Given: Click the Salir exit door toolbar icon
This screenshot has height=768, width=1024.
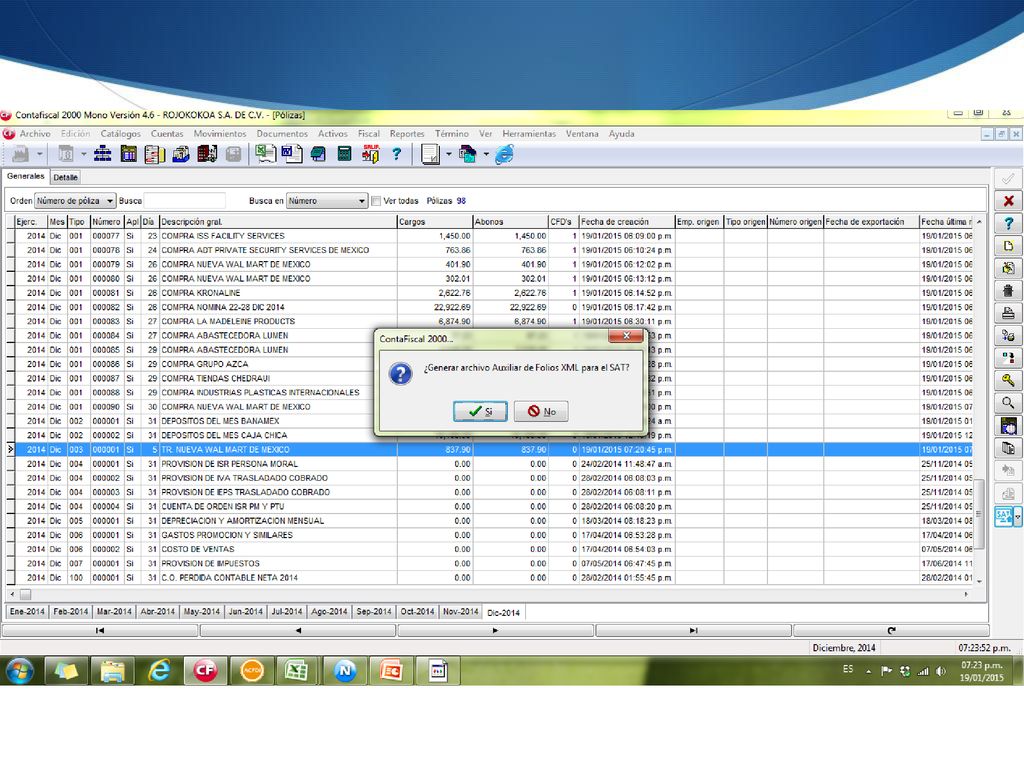Looking at the screenshot, I should [x=370, y=155].
